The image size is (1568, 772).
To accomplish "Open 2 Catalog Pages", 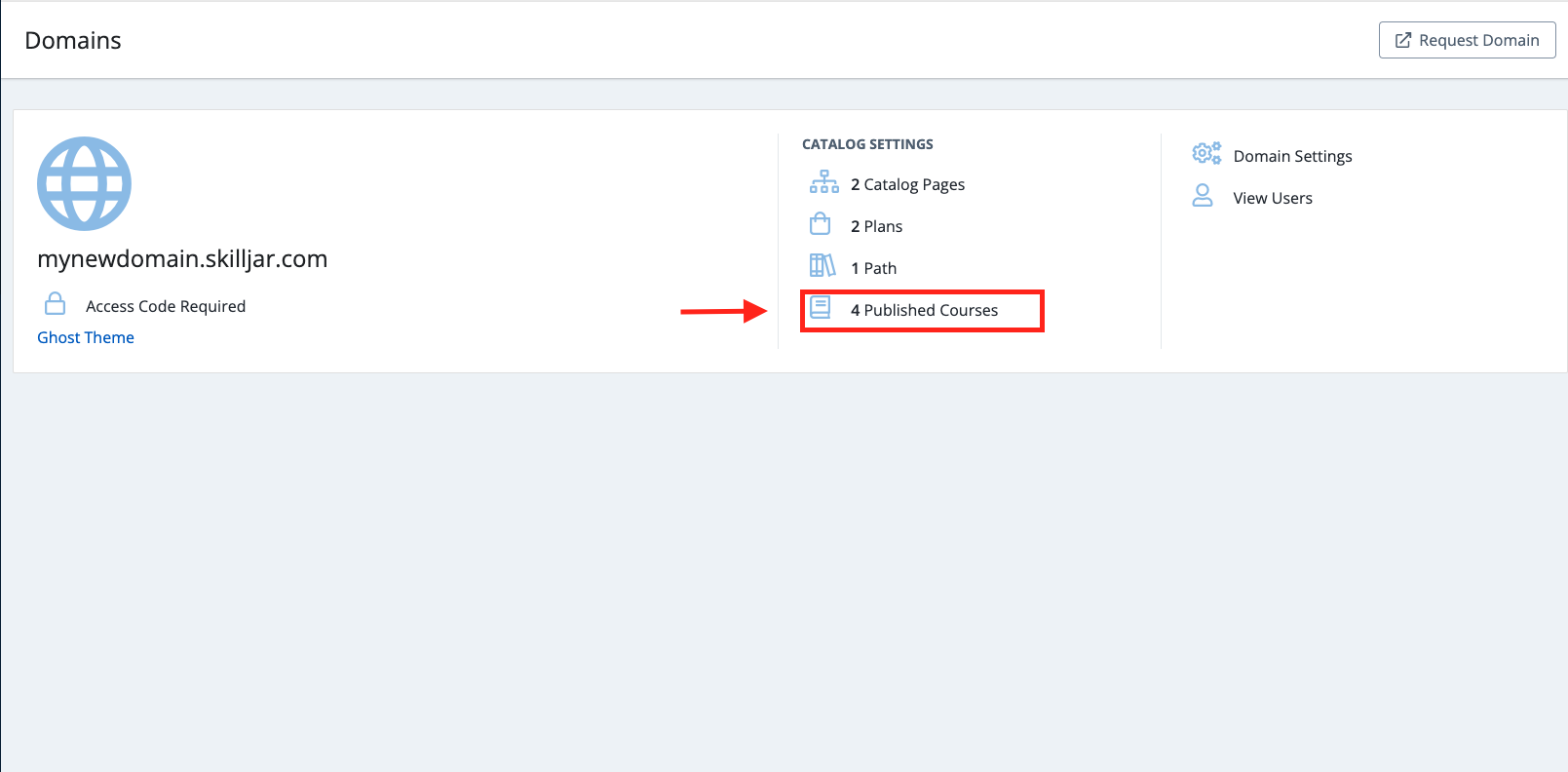I will coord(907,184).
